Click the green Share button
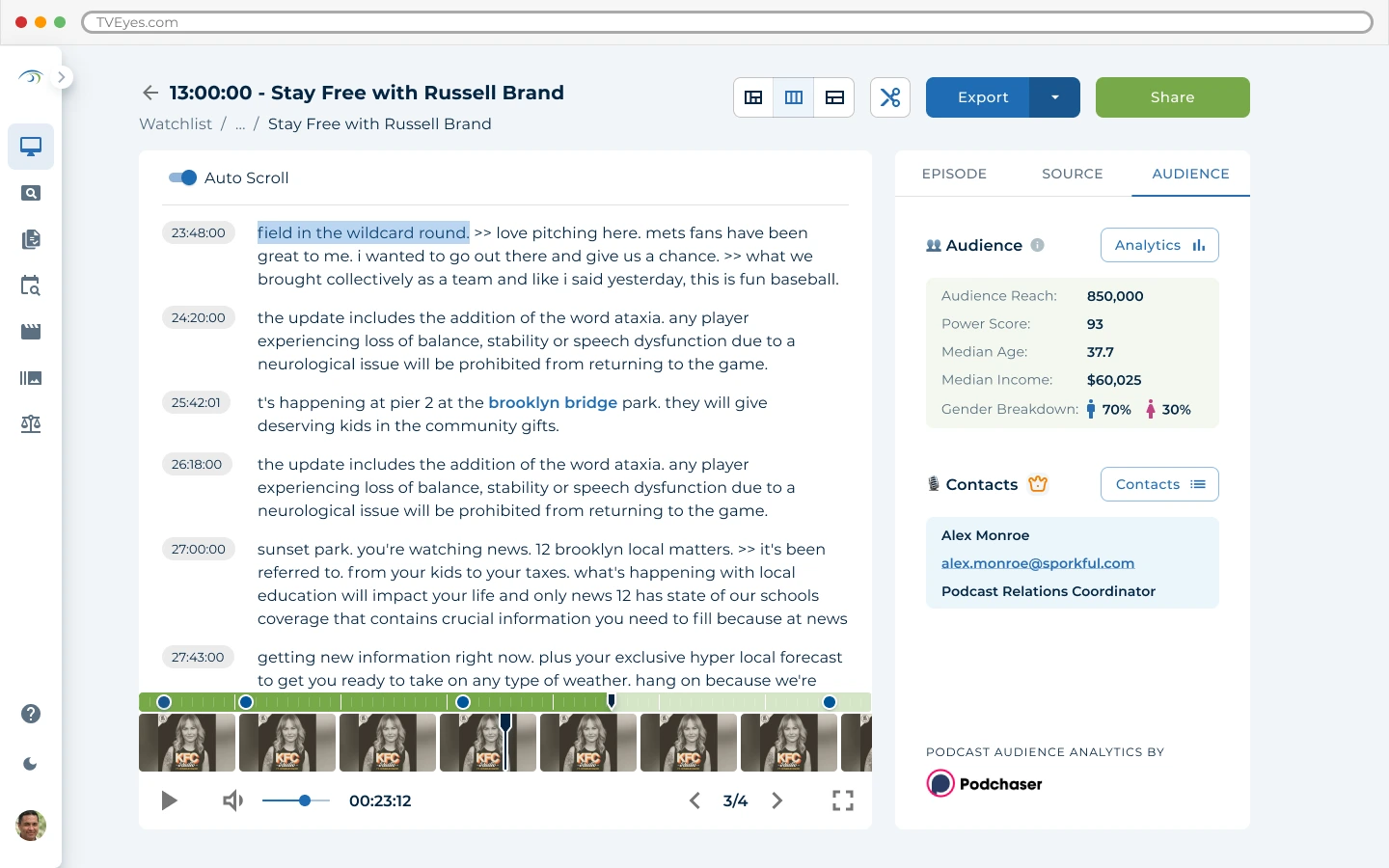Viewport: 1389px width, 868px height. 1172,97
